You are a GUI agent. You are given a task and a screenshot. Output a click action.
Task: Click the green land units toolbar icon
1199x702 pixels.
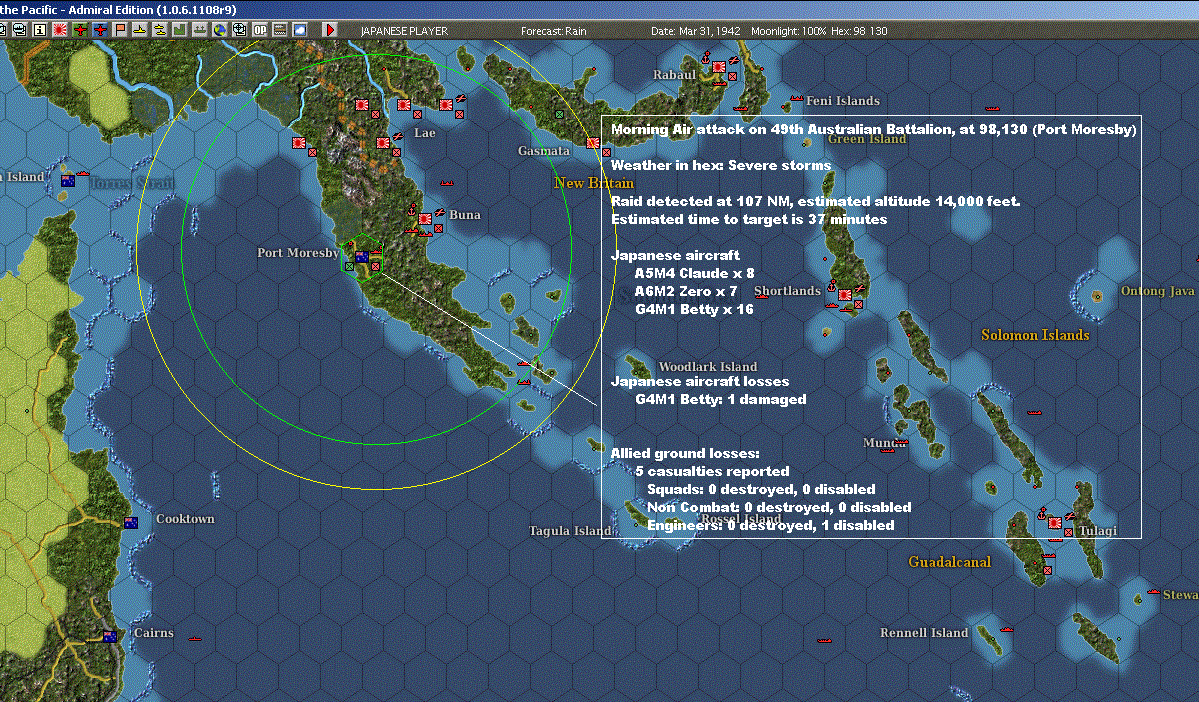(180, 30)
